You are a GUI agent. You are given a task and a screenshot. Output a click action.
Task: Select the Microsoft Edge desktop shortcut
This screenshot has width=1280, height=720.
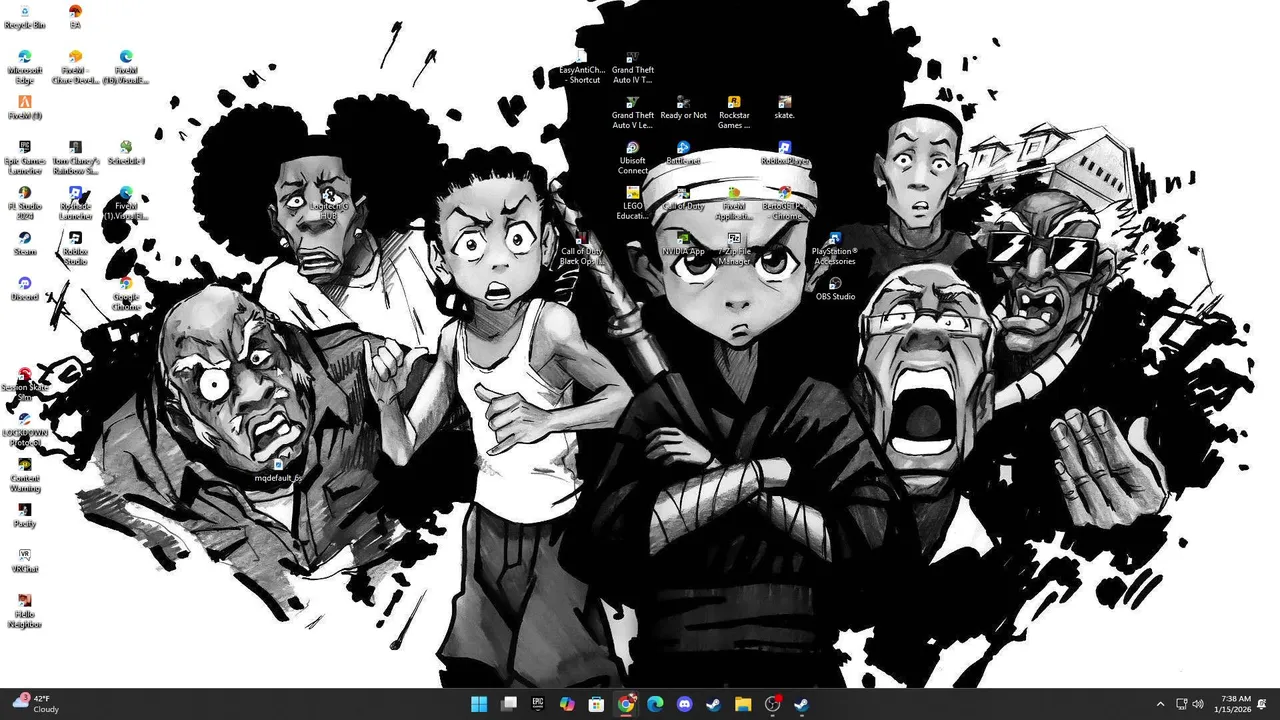tap(25, 67)
